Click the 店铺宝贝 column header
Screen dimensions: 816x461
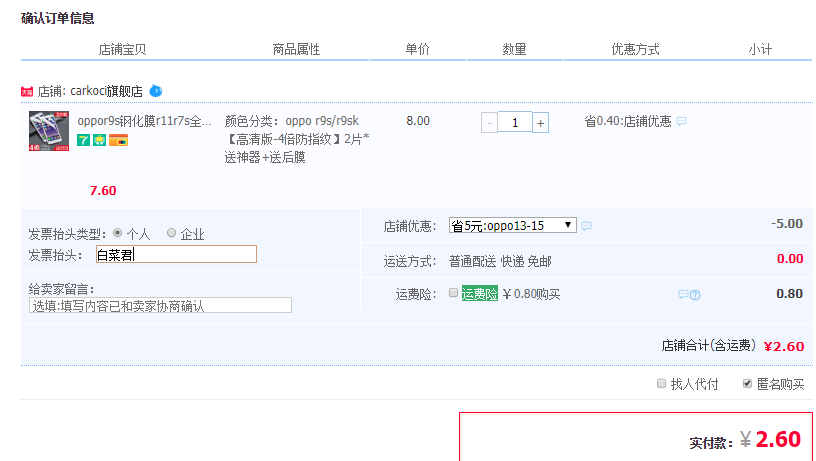coord(122,49)
